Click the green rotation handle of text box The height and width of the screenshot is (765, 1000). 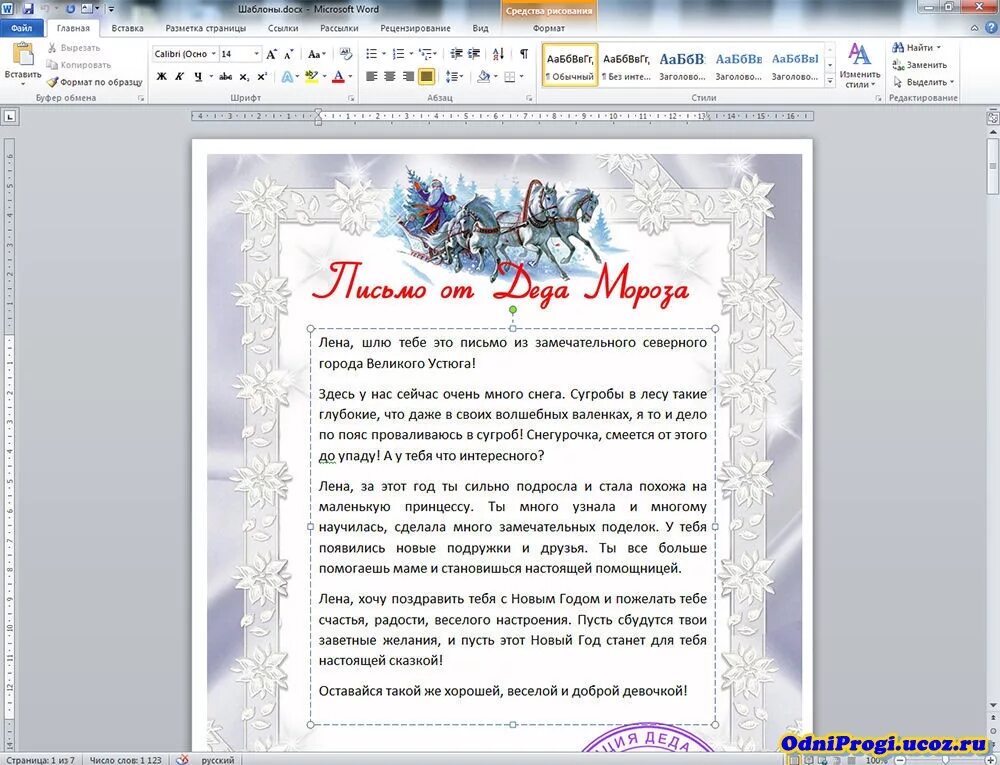[x=513, y=310]
